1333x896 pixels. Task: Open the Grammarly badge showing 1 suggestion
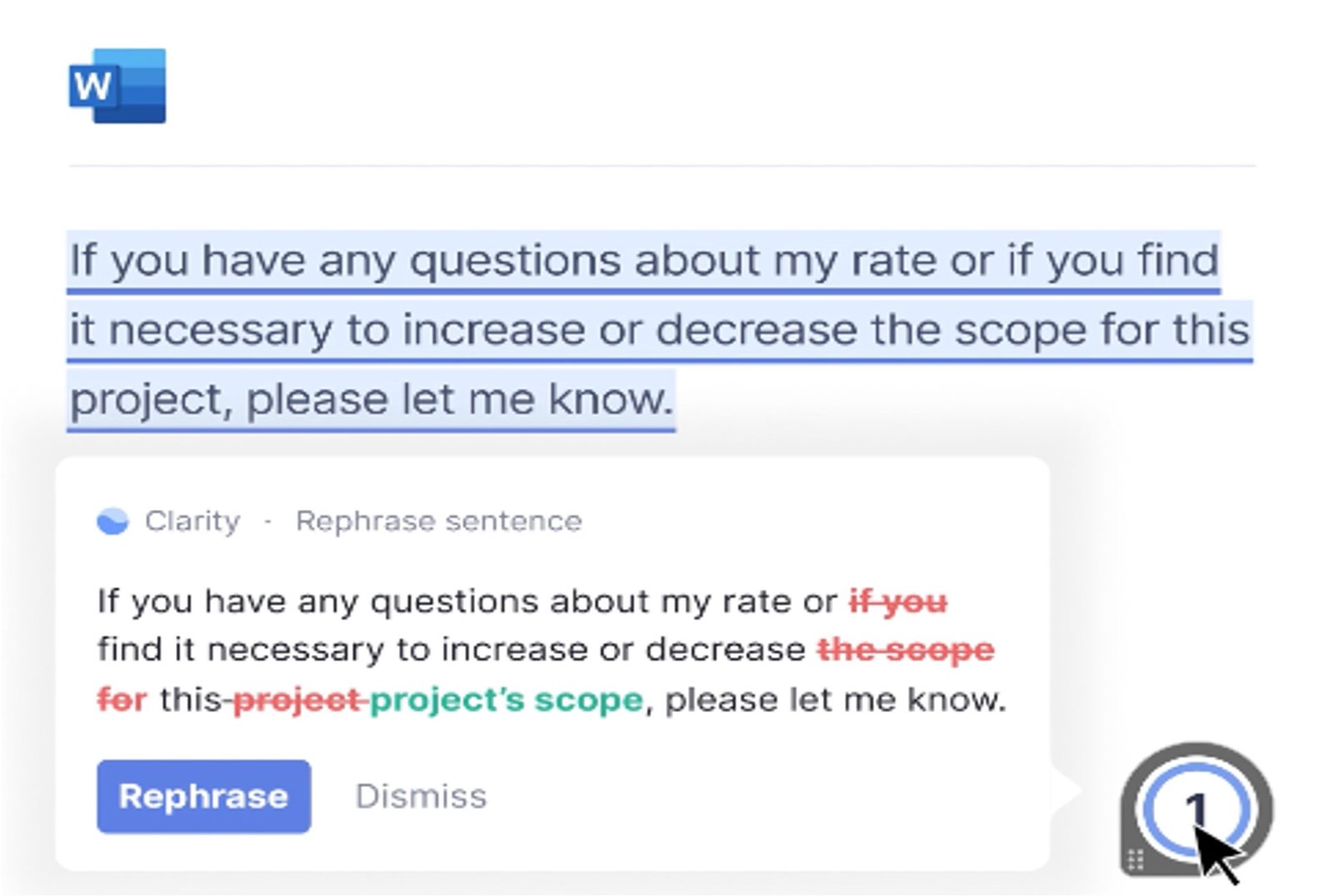tap(1196, 809)
